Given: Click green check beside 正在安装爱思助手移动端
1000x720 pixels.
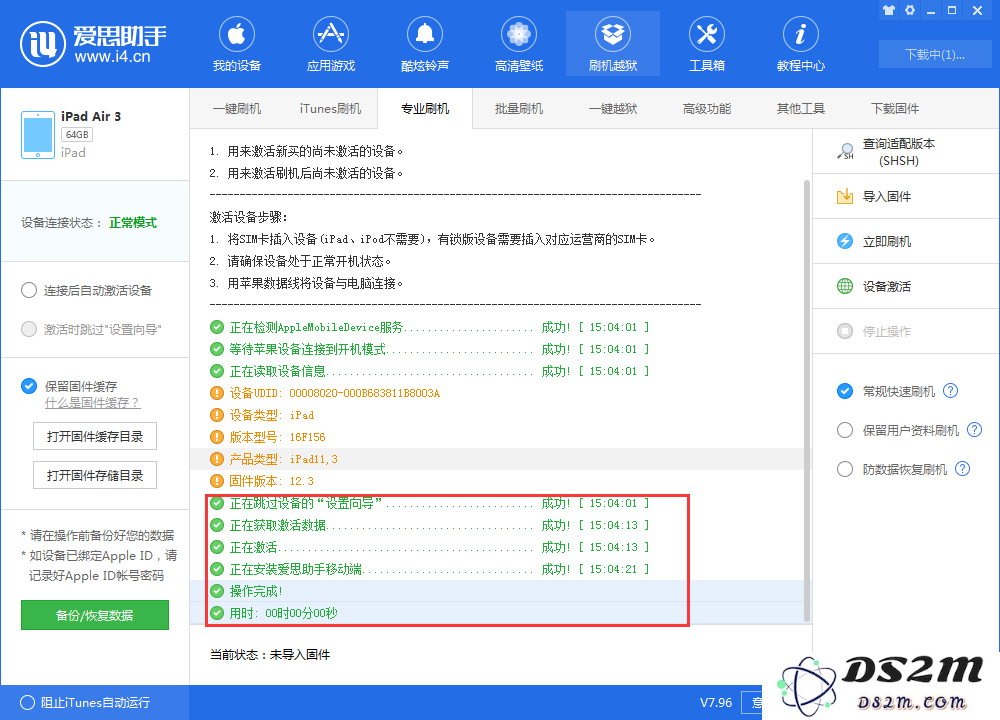Looking at the screenshot, I should pyautogui.click(x=217, y=569).
